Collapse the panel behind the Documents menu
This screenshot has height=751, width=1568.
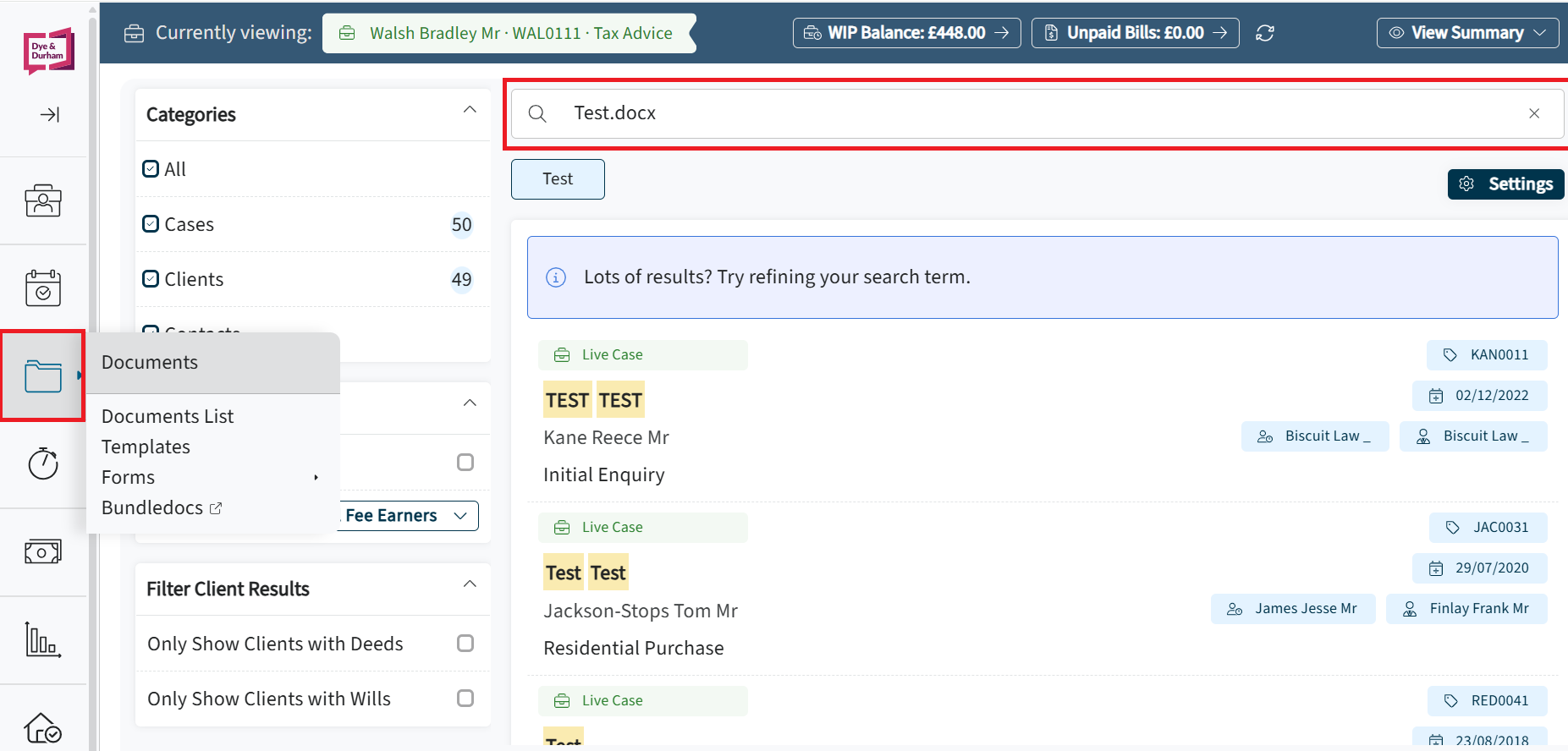pyautogui.click(x=470, y=403)
